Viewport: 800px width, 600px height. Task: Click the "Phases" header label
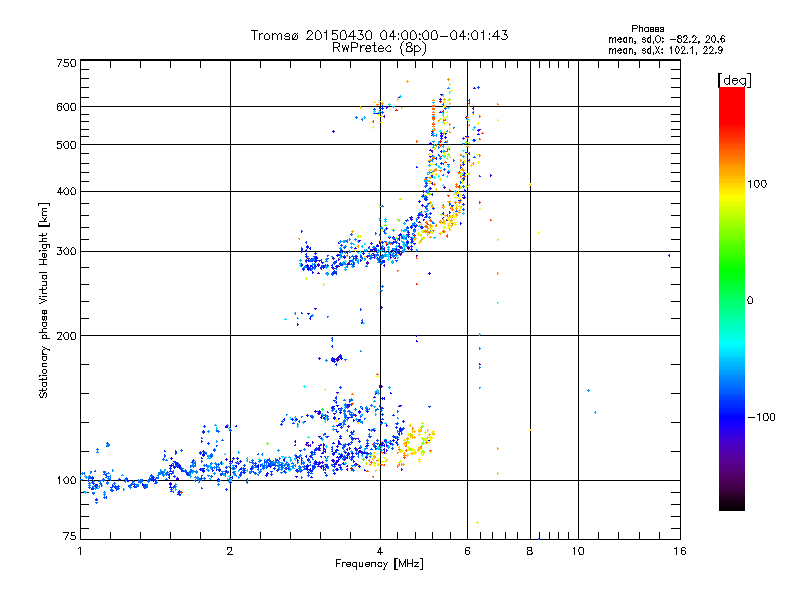647,29
